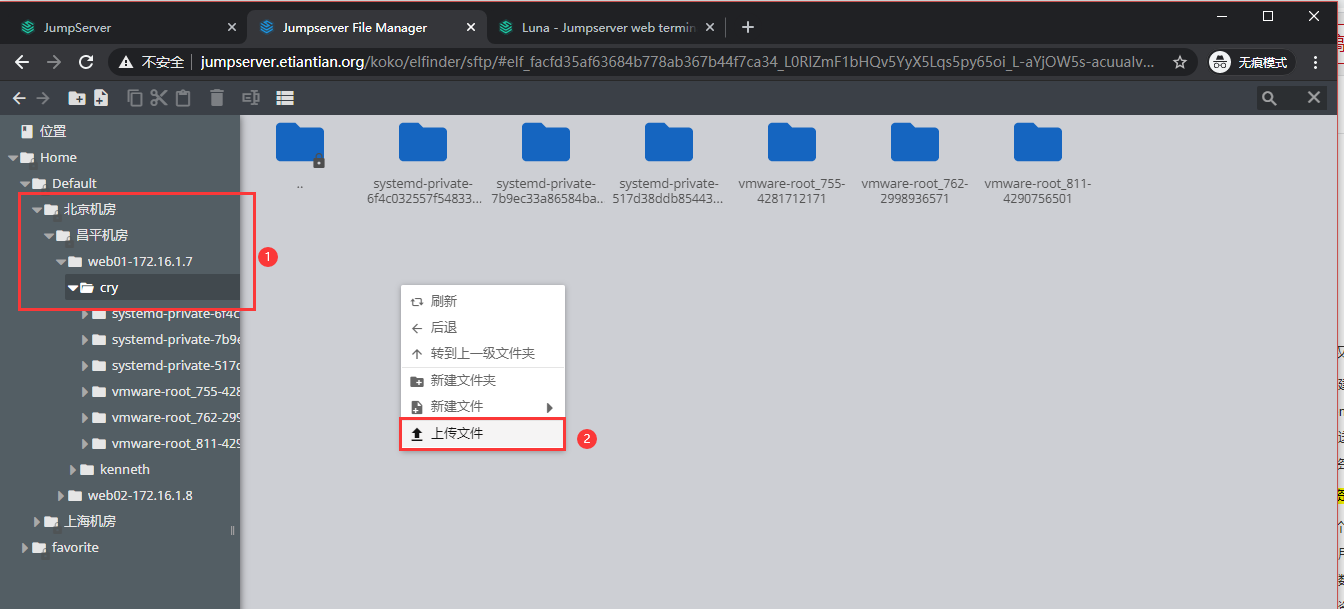The image size is (1344, 609).
Task: Click the copy toolbar icon
Action: coord(135,98)
